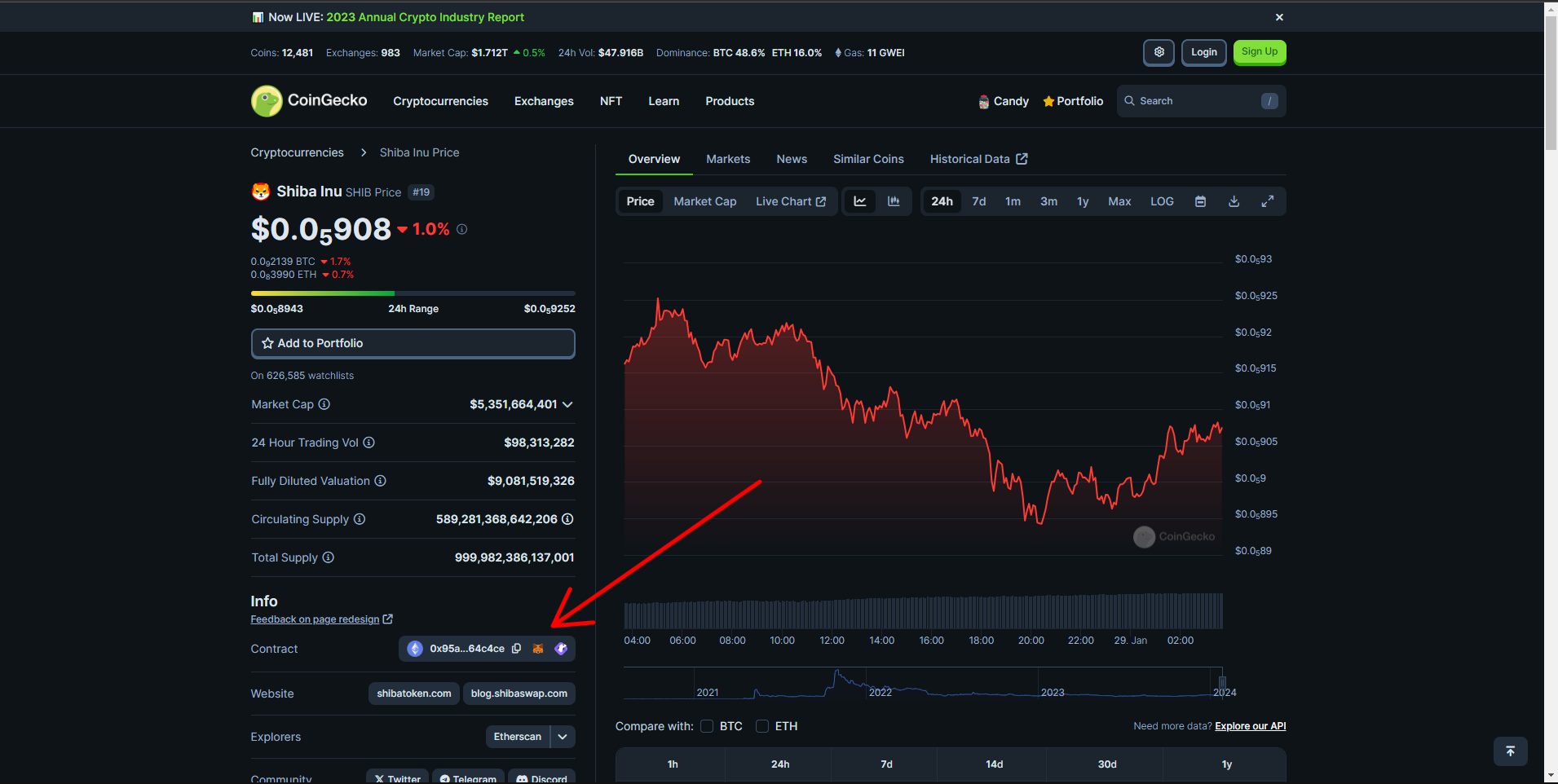Click info icon next to 24 Hour Trading Vol
Screen dimensions: 1558x784
tap(369, 443)
